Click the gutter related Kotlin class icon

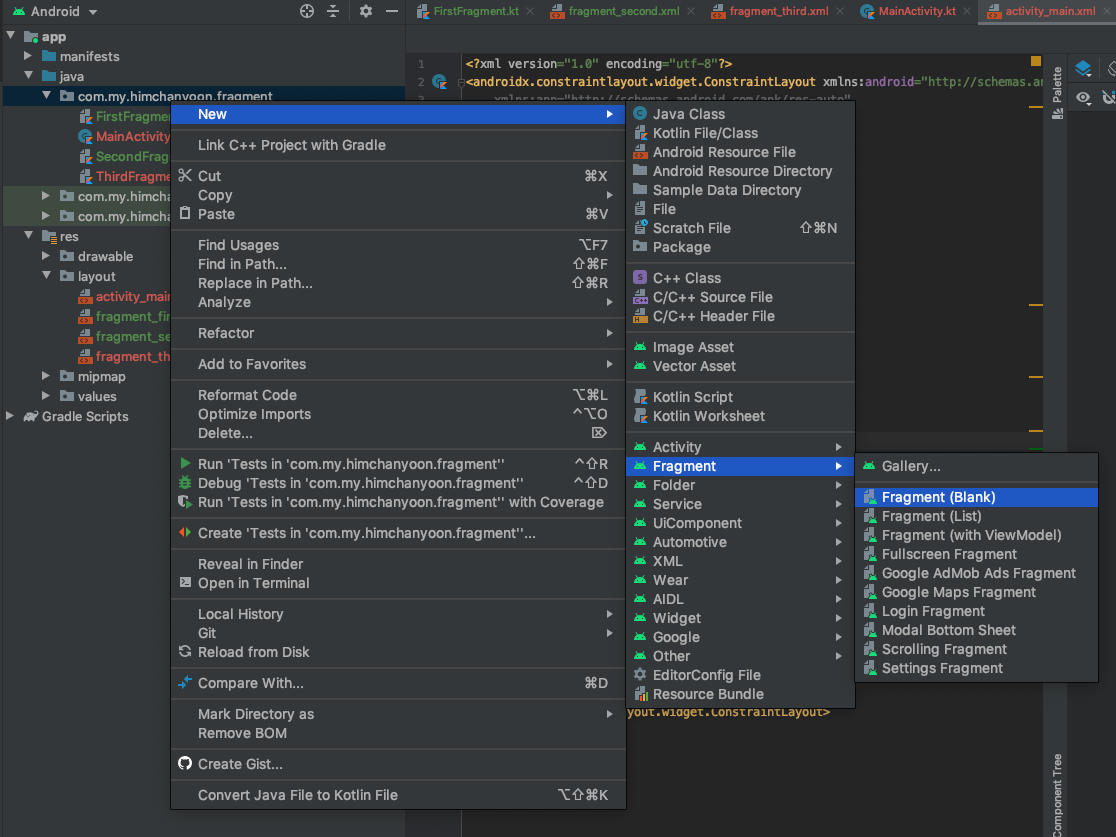click(440, 82)
